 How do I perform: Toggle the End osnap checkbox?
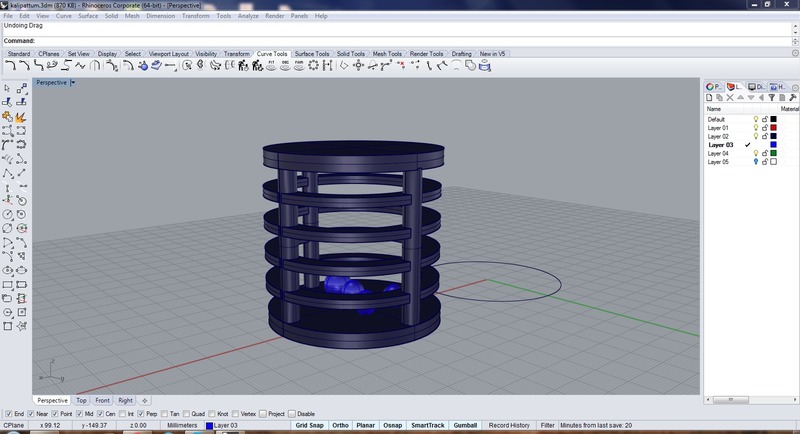coord(8,414)
